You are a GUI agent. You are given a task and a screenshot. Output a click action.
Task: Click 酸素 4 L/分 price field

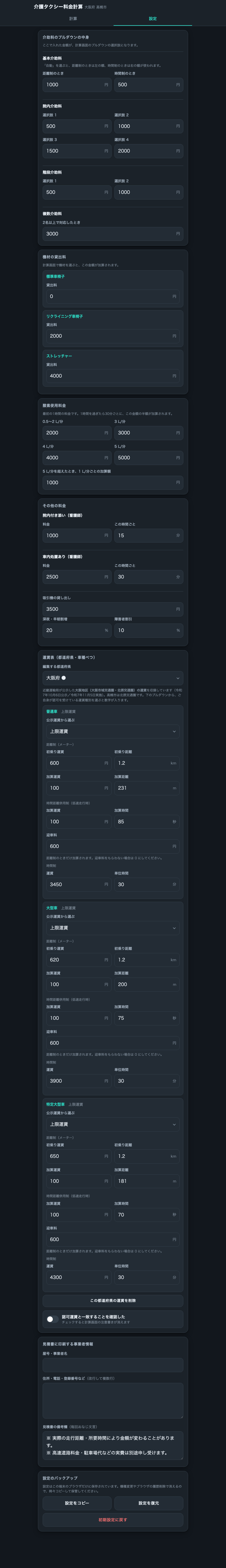[x=77, y=458]
